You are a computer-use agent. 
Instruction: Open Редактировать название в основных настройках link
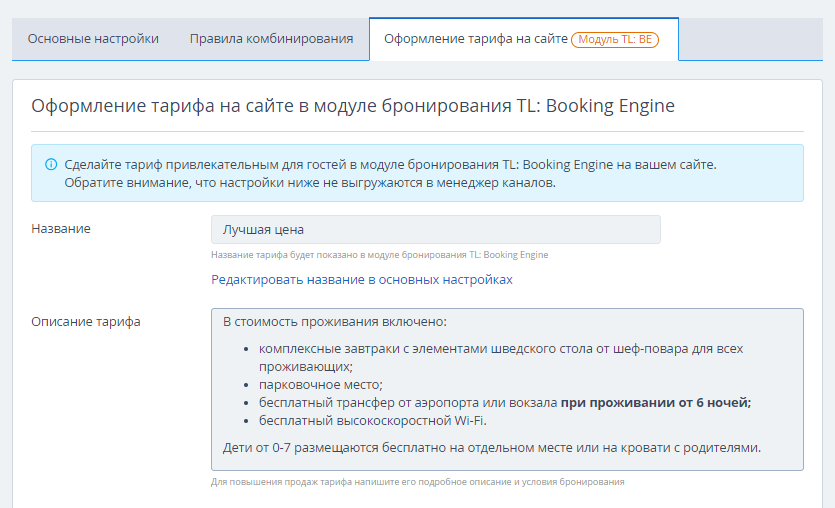point(362,280)
